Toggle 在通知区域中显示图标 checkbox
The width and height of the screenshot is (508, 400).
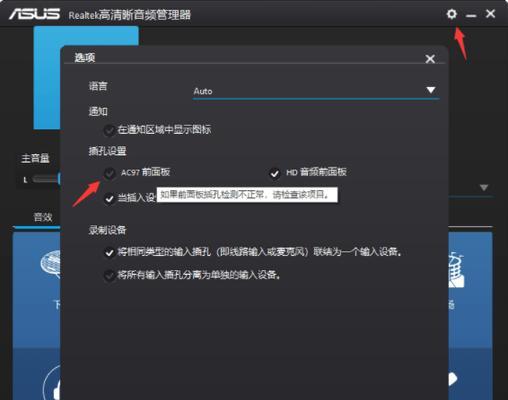tap(109, 130)
